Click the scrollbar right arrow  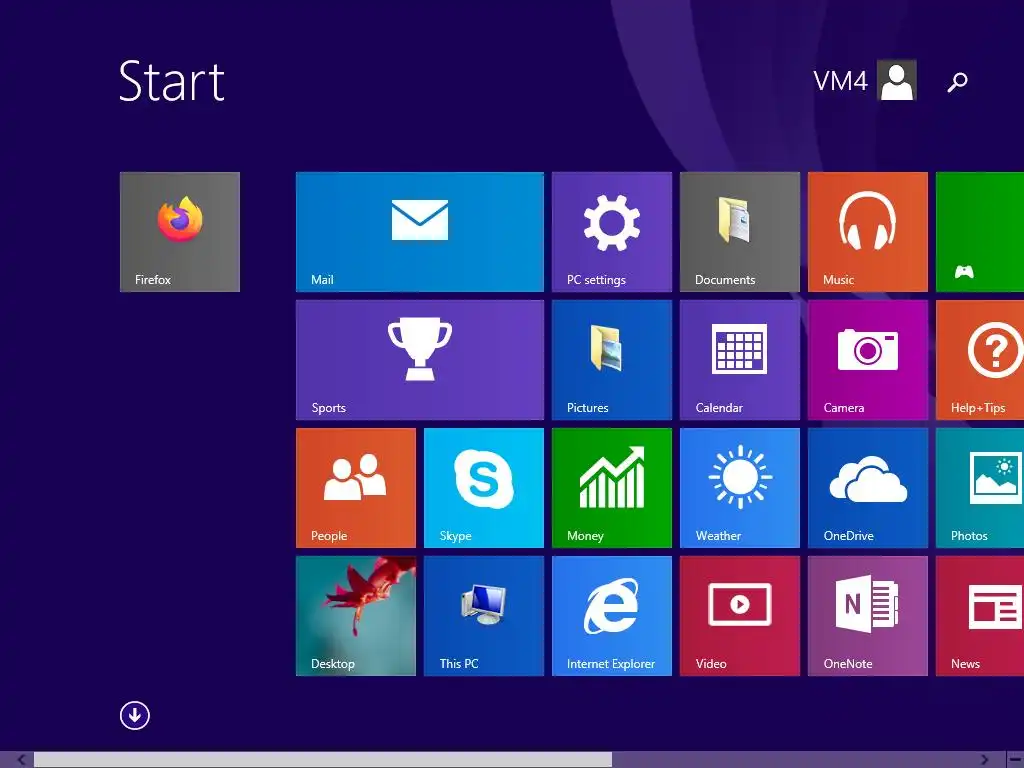[x=984, y=760]
